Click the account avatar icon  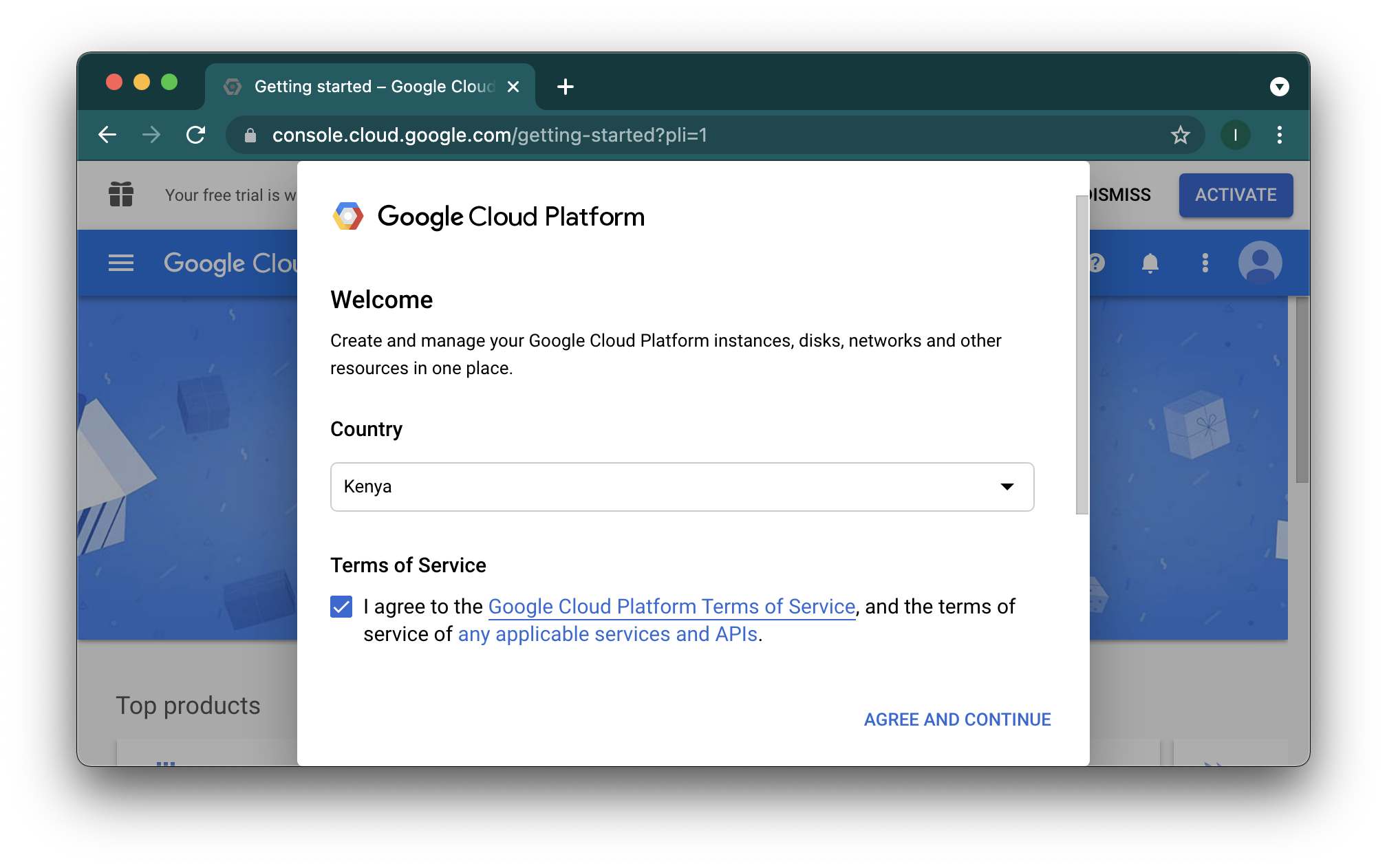(1260, 263)
